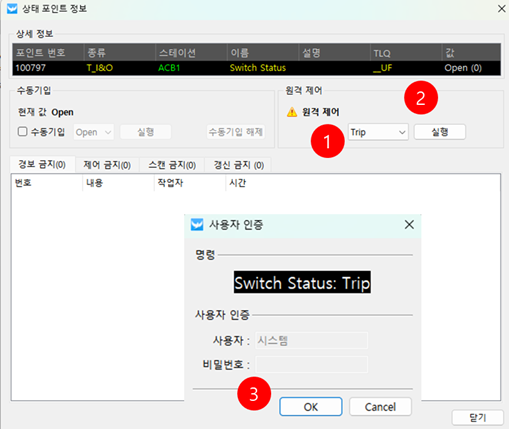The image size is (509, 429).
Task: Open the Trip remote control dropdown
Action: tap(378, 132)
